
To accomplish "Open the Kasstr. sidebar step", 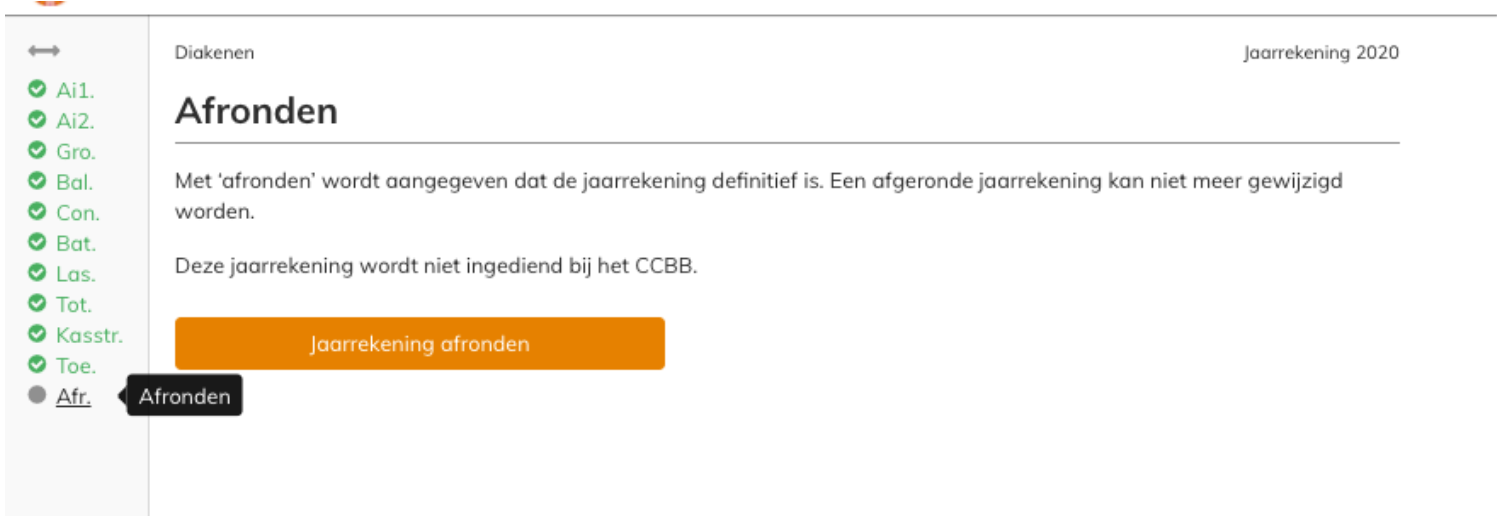I will (x=89, y=335).
